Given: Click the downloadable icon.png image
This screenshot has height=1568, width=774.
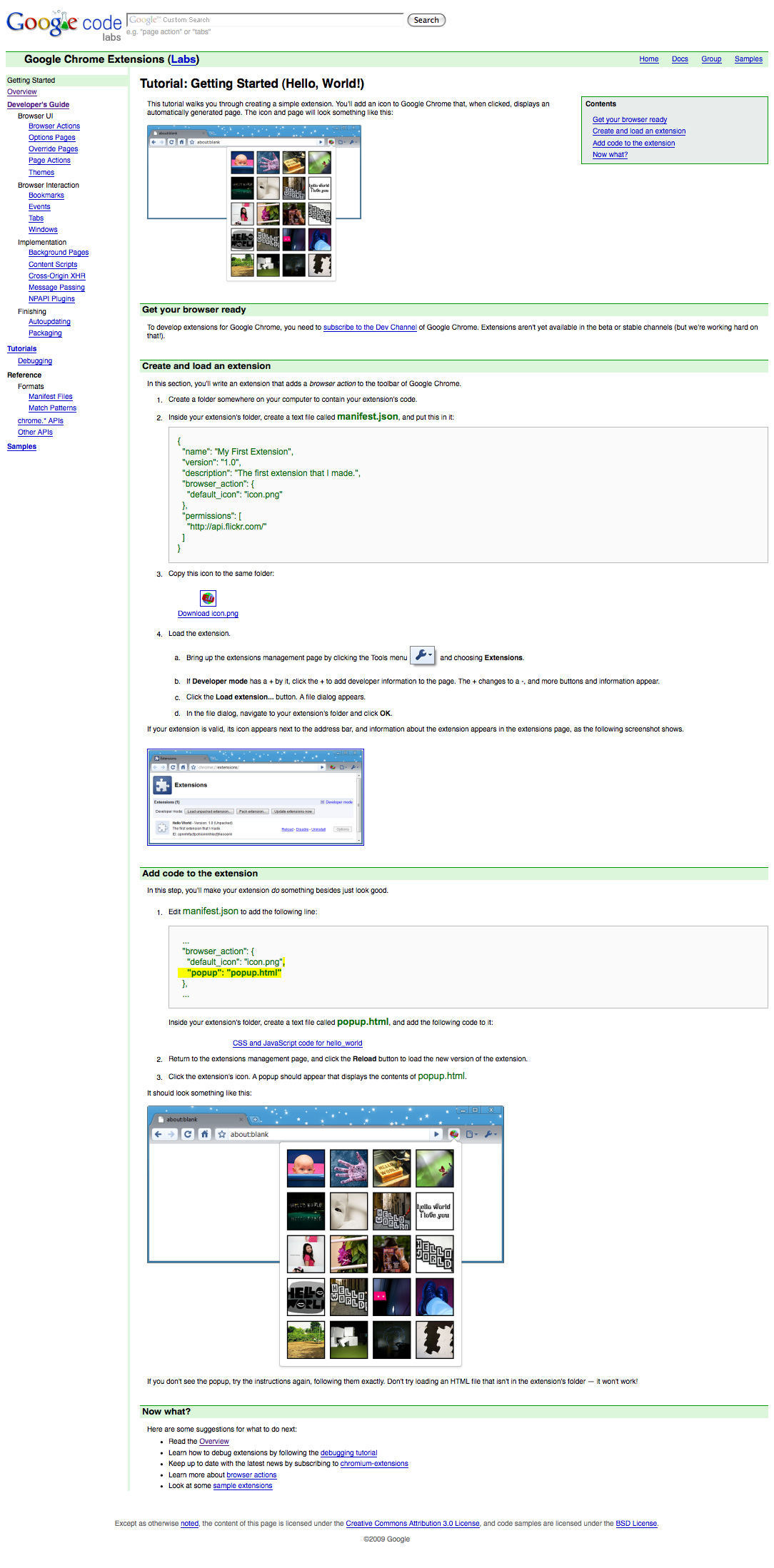Looking at the screenshot, I should pyautogui.click(x=208, y=598).
